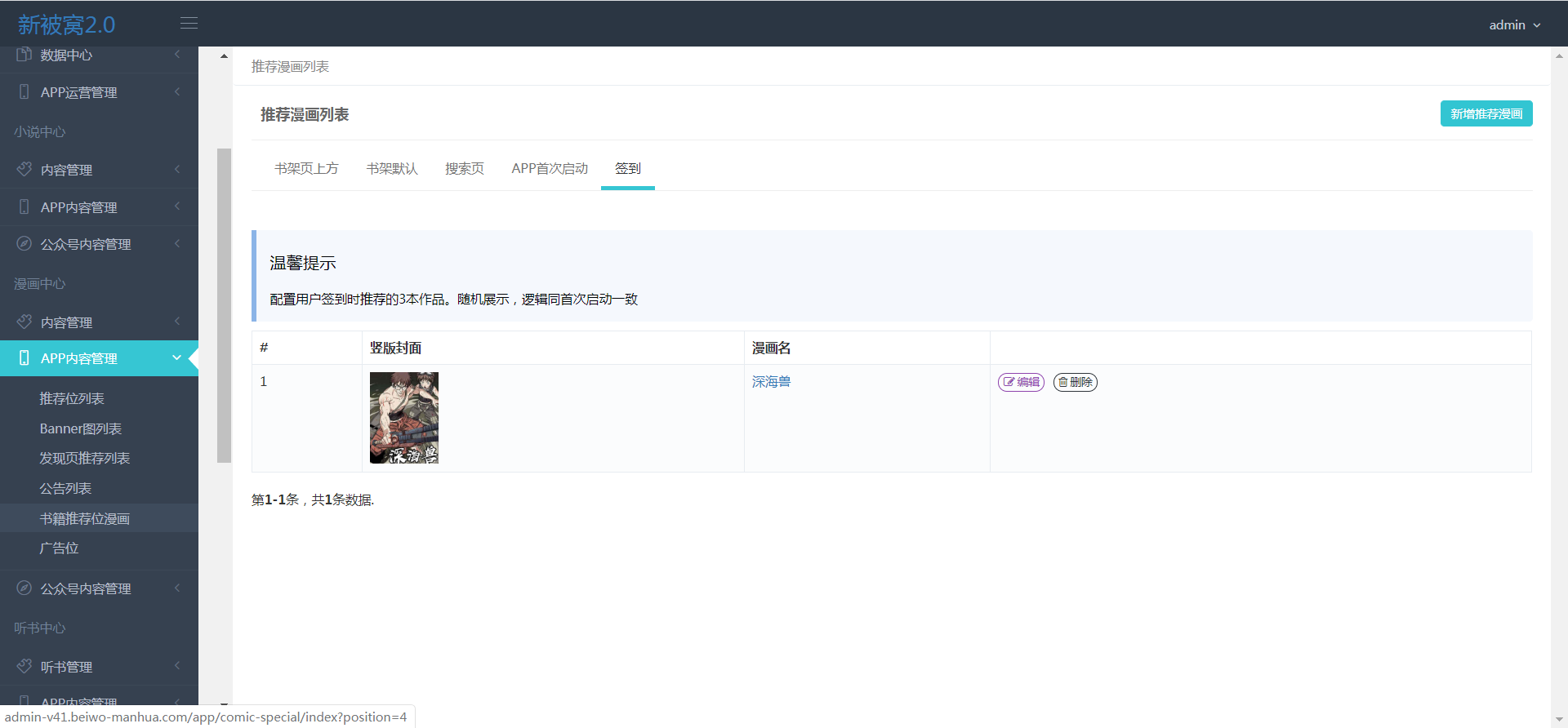Collapse the active APP内容管理 menu chevron
1568x728 pixels.
pos(176,358)
